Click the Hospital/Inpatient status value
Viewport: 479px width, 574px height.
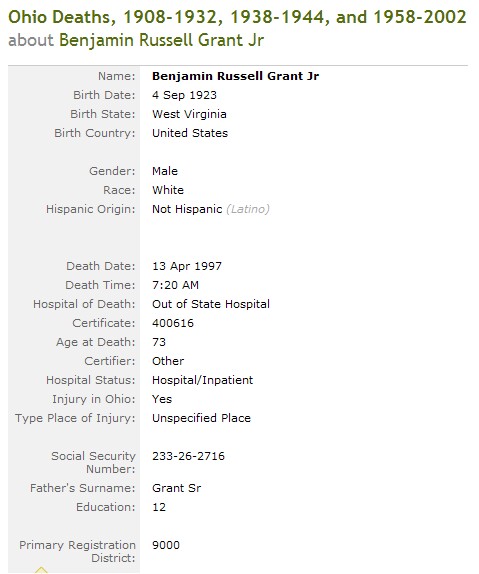pos(203,380)
